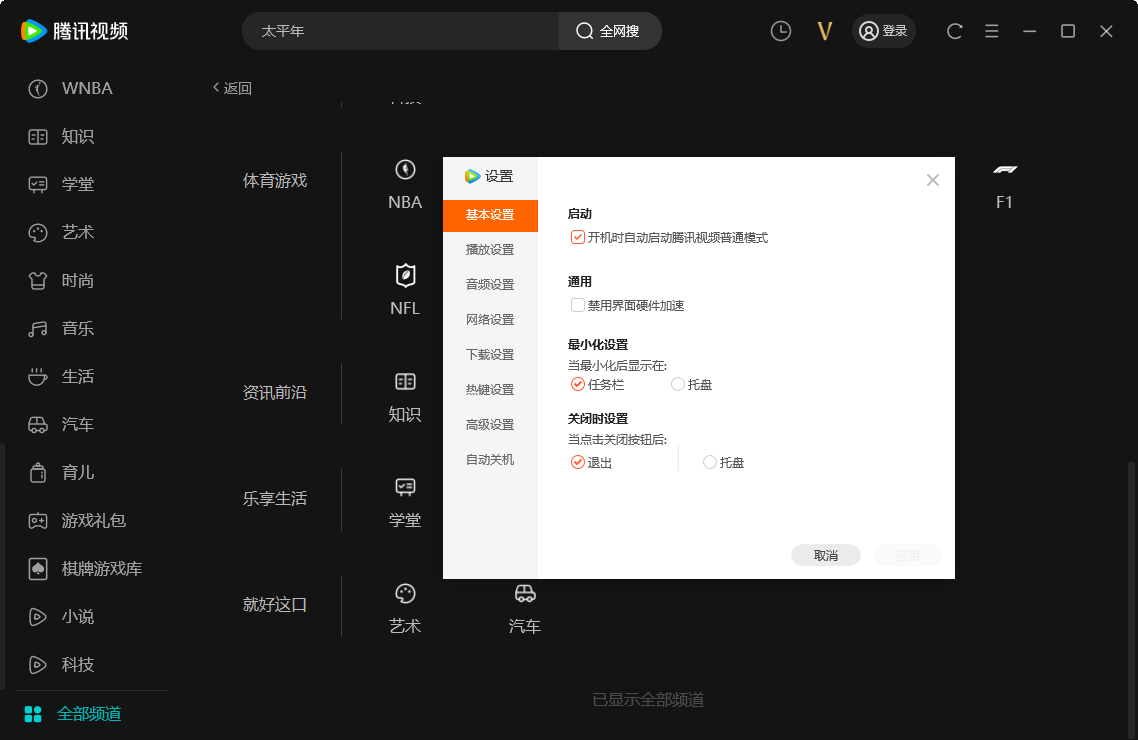Uncheck auto-start on boot option

point(577,236)
